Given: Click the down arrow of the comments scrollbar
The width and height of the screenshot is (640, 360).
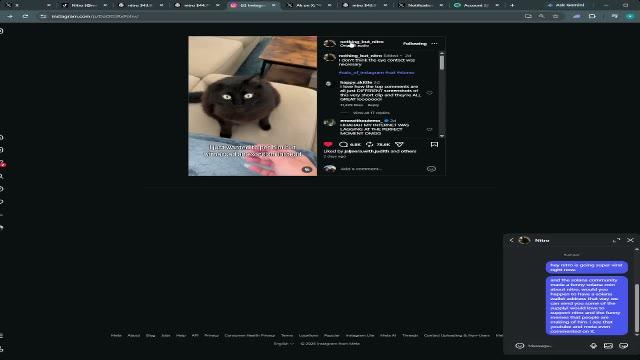Looking at the screenshot, I should point(442,136).
